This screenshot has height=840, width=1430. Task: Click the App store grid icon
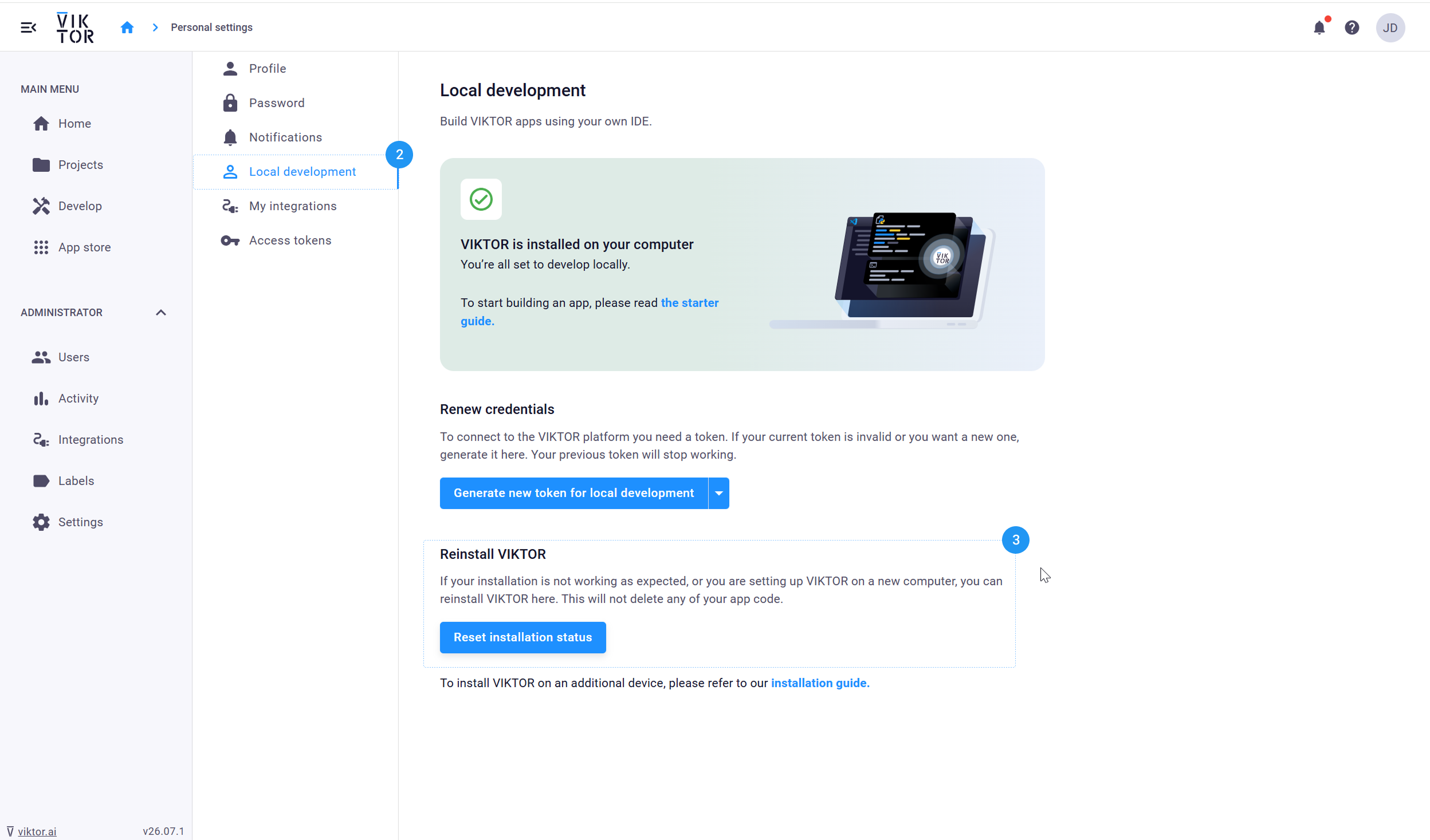point(41,247)
